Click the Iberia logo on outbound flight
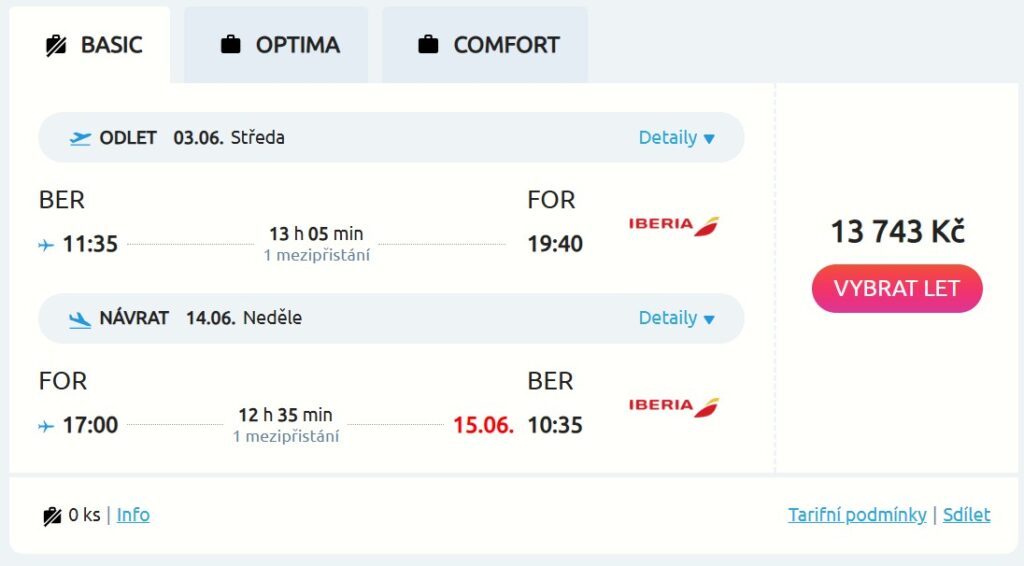1024x566 pixels. tap(673, 225)
